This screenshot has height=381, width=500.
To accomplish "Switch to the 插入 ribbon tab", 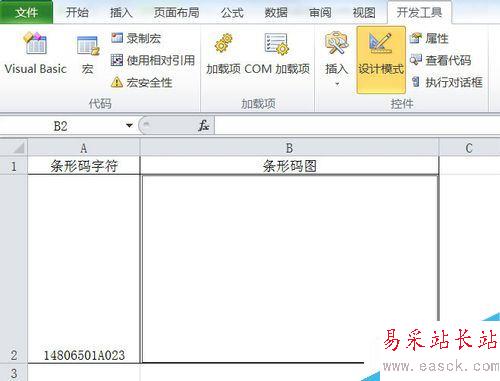I will 121,13.
